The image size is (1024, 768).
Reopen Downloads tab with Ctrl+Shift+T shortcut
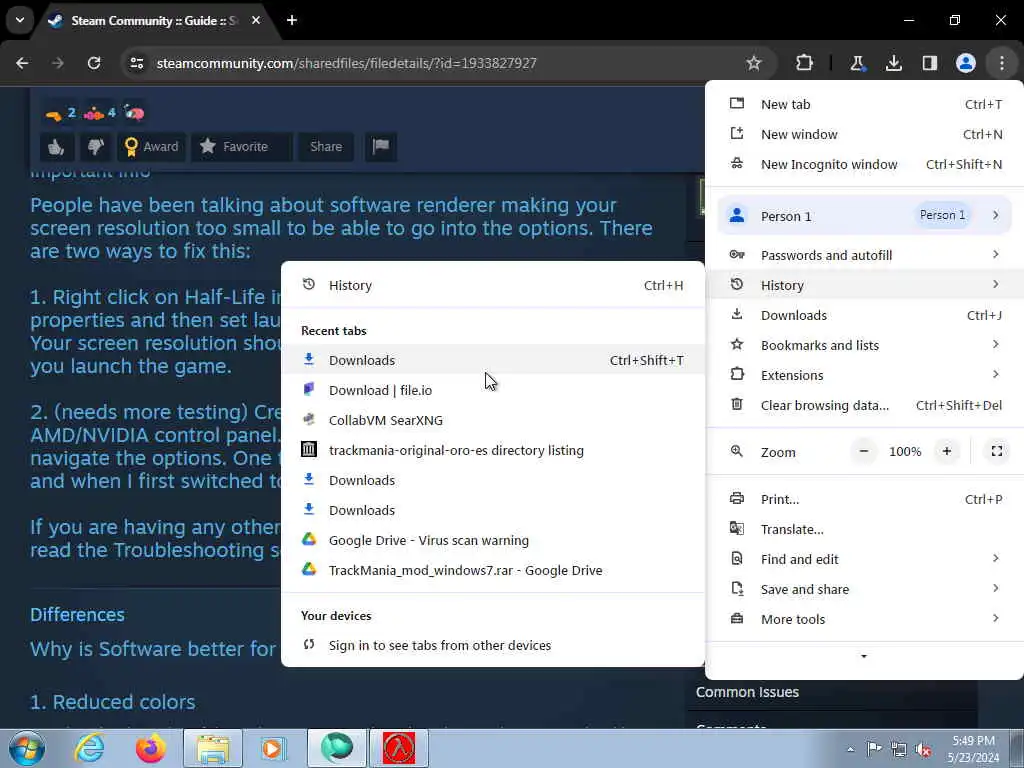click(493, 360)
